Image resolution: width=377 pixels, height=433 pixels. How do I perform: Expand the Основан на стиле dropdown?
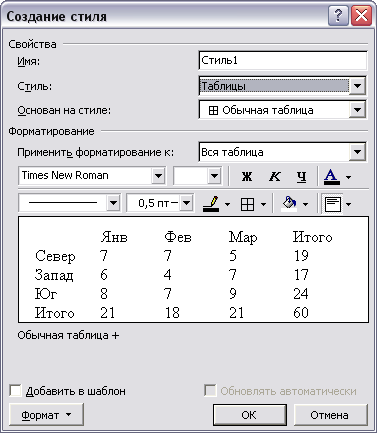(x=357, y=110)
